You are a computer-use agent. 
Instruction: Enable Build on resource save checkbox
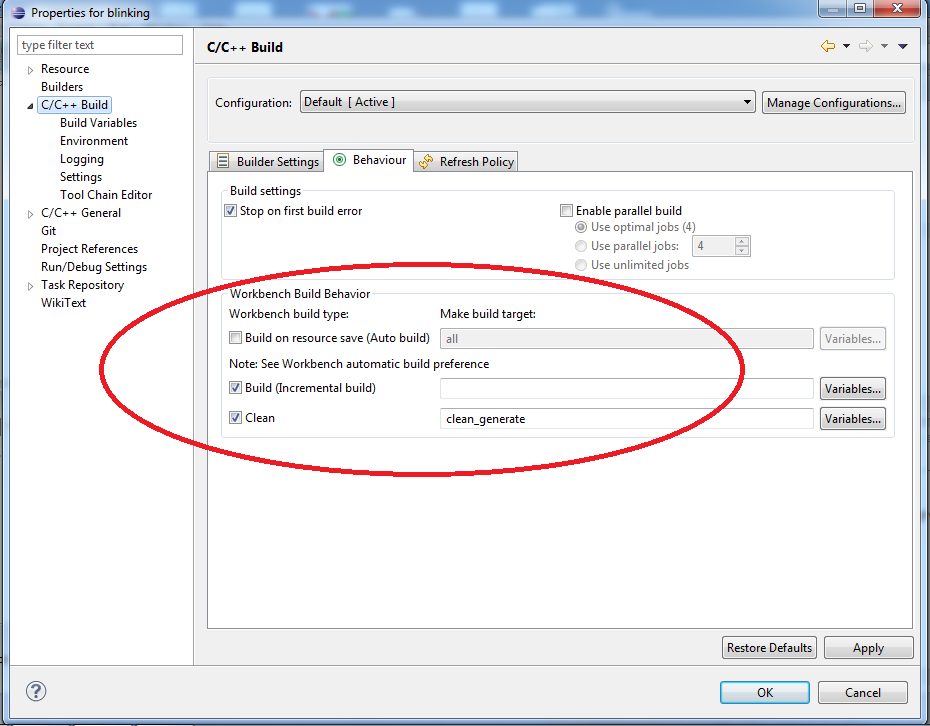pyautogui.click(x=235, y=337)
